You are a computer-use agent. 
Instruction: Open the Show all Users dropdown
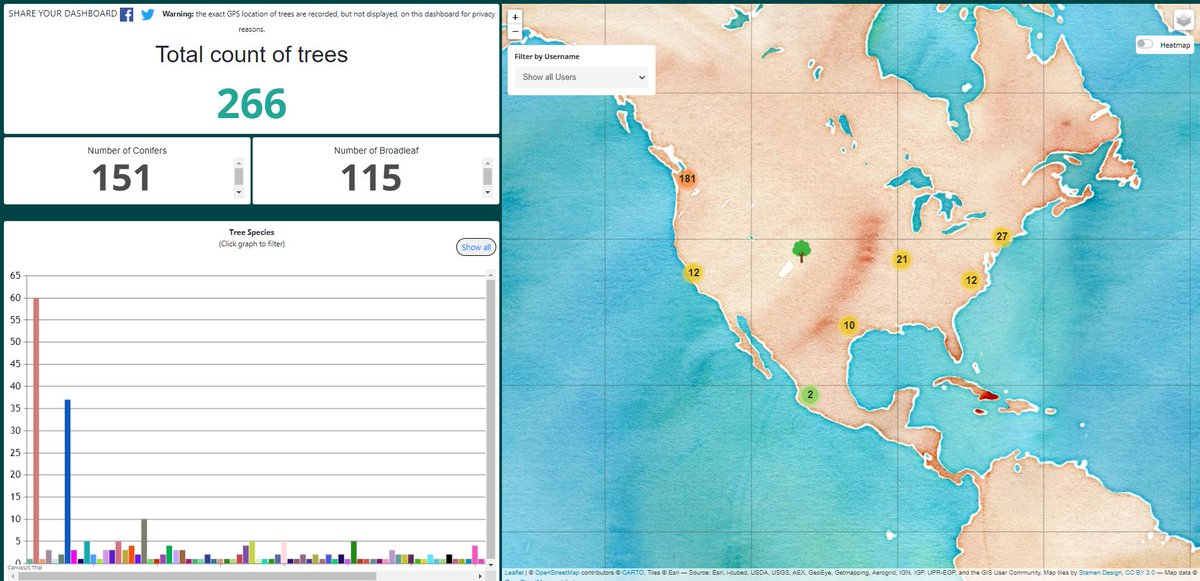click(580, 77)
